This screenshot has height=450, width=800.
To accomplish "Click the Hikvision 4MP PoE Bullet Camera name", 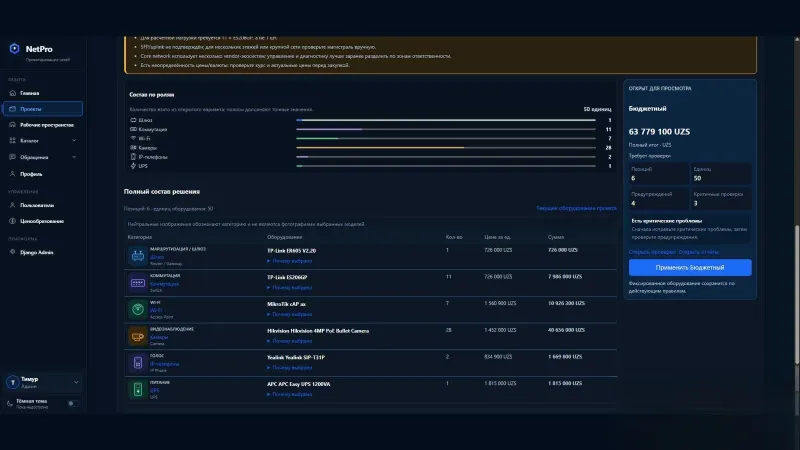I will point(318,331).
